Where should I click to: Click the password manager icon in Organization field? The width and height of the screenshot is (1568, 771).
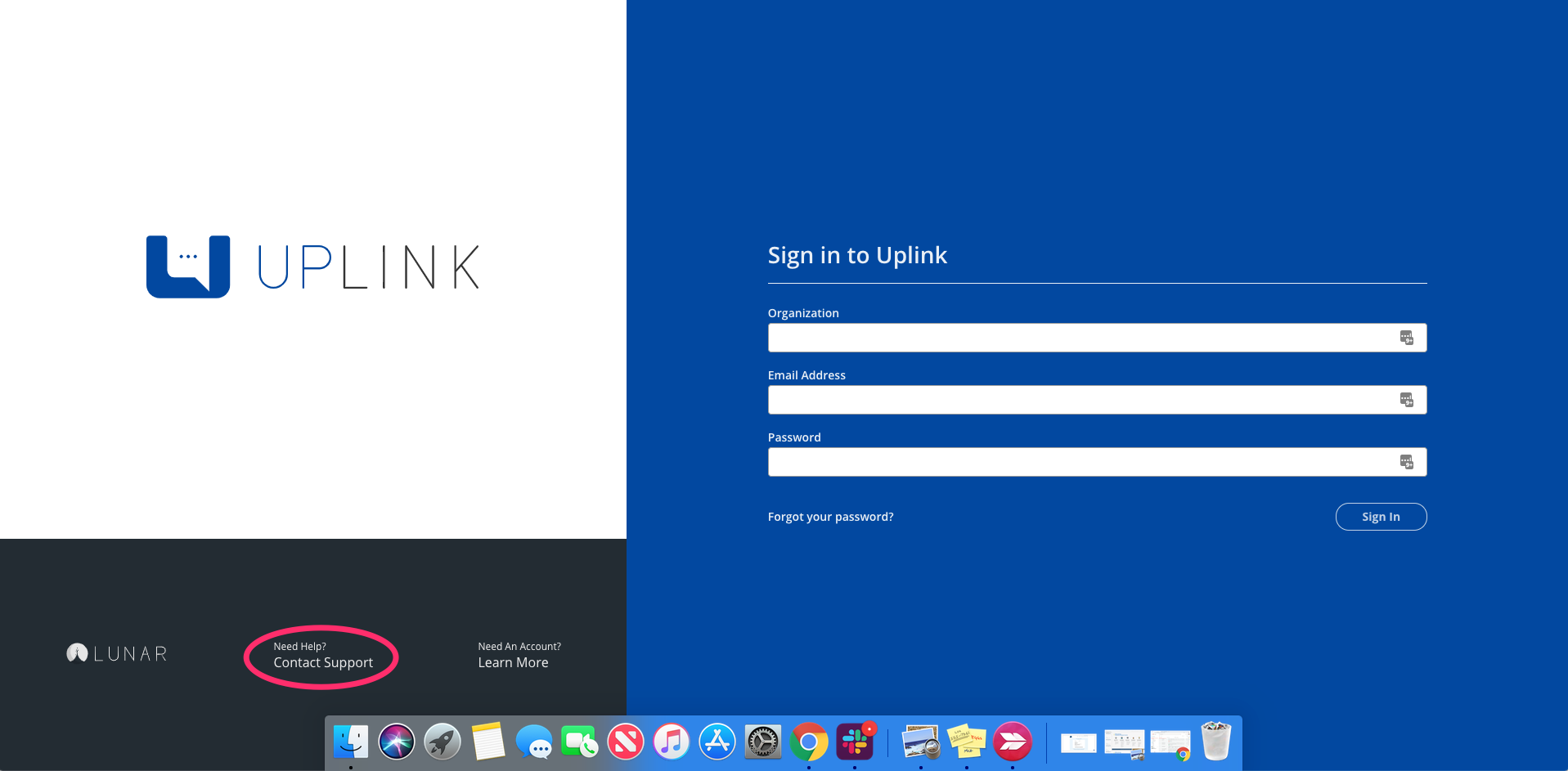pyautogui.click(x=1406, y=338)
